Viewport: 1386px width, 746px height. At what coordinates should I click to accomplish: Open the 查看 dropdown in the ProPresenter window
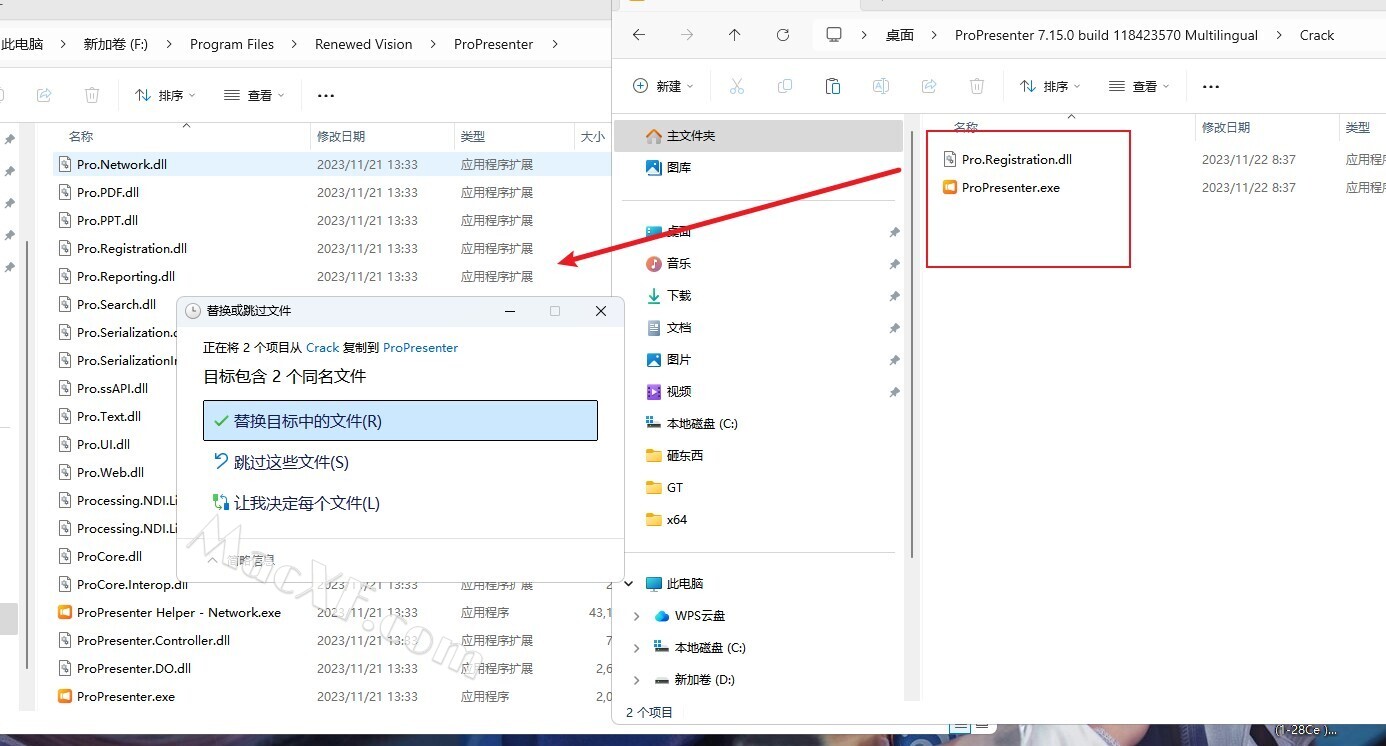tap(255, 95)
